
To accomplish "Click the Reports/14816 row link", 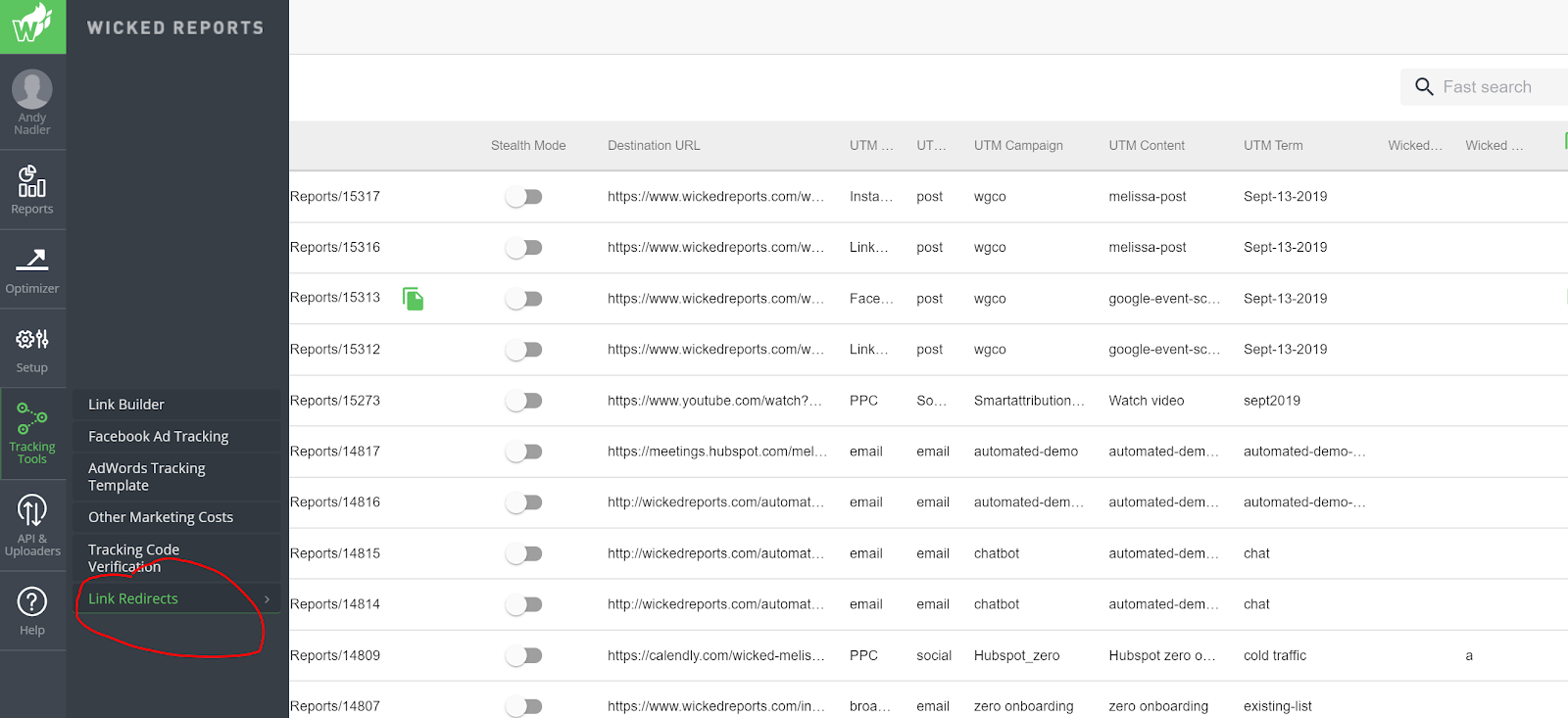I will pyautogui.click(x=335, y=503).
